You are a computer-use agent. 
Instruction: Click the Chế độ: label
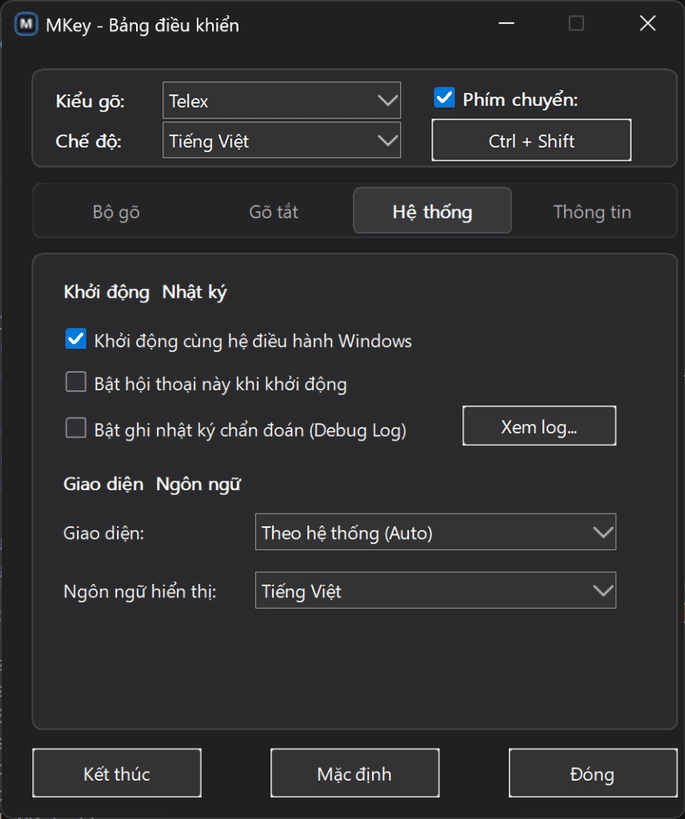89,141
